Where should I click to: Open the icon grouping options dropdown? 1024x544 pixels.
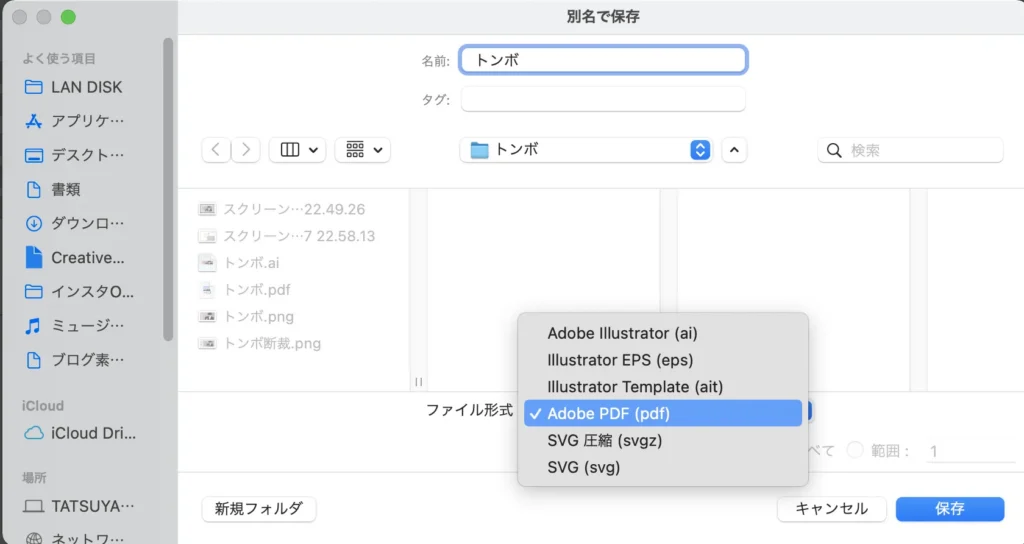click(x=362, y=150)
